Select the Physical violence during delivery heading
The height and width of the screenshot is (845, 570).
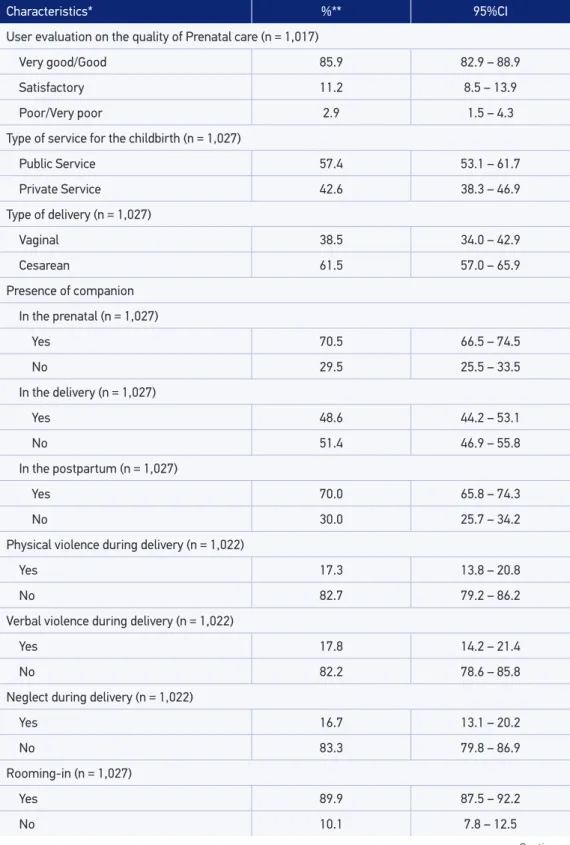125,545
